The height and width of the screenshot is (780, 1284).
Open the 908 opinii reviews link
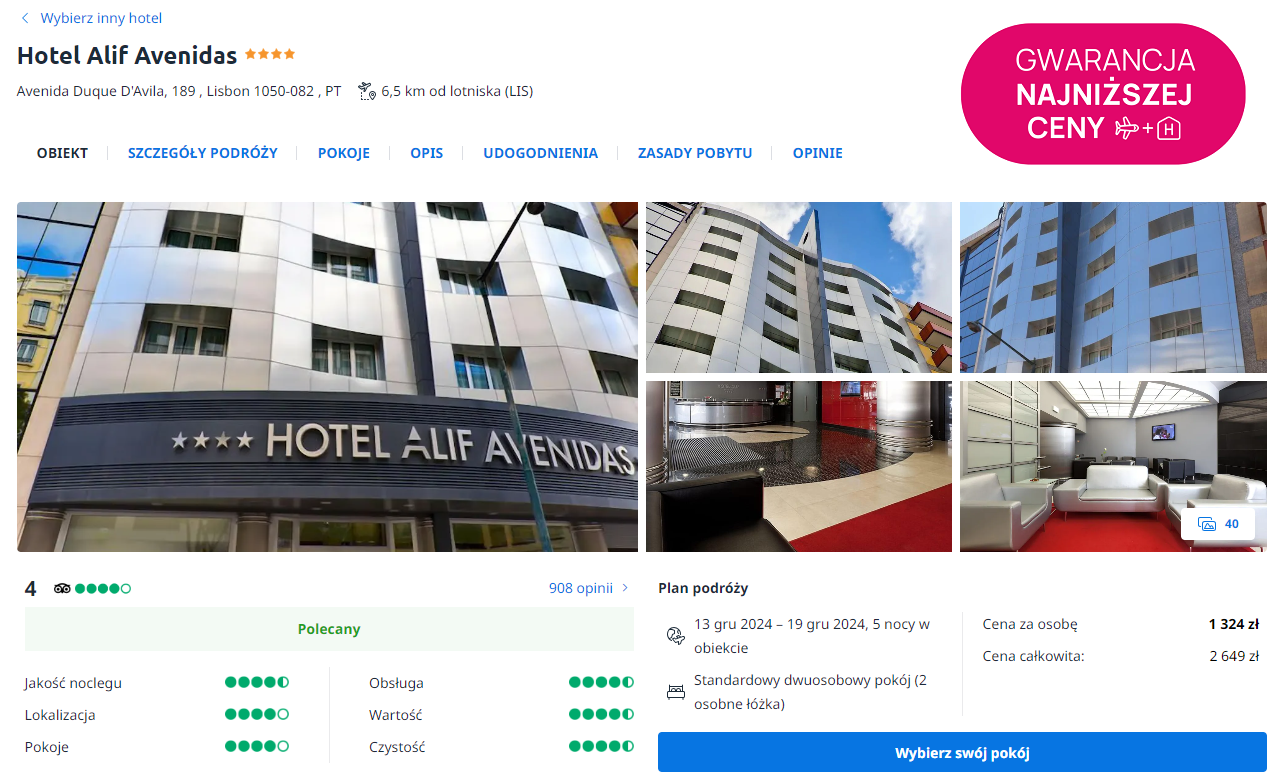(581, 588)
